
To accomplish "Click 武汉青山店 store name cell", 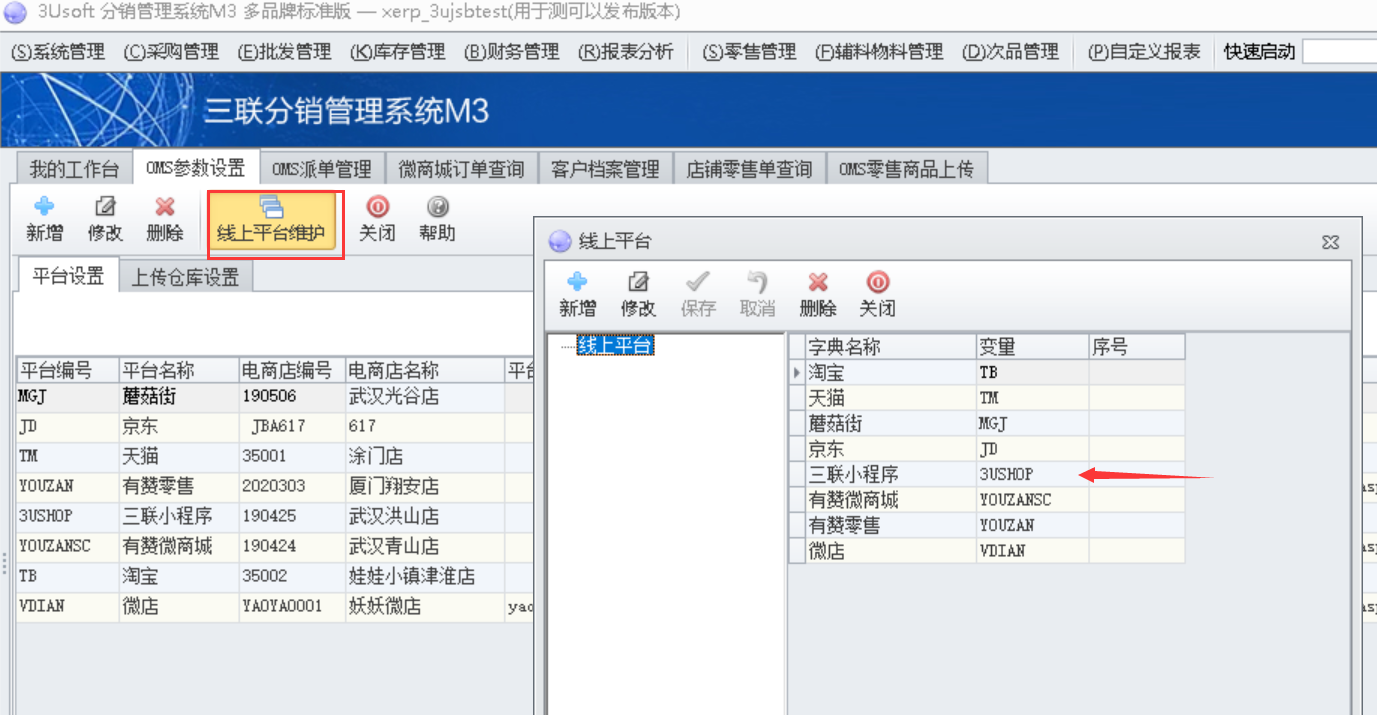I will (425, 547).
